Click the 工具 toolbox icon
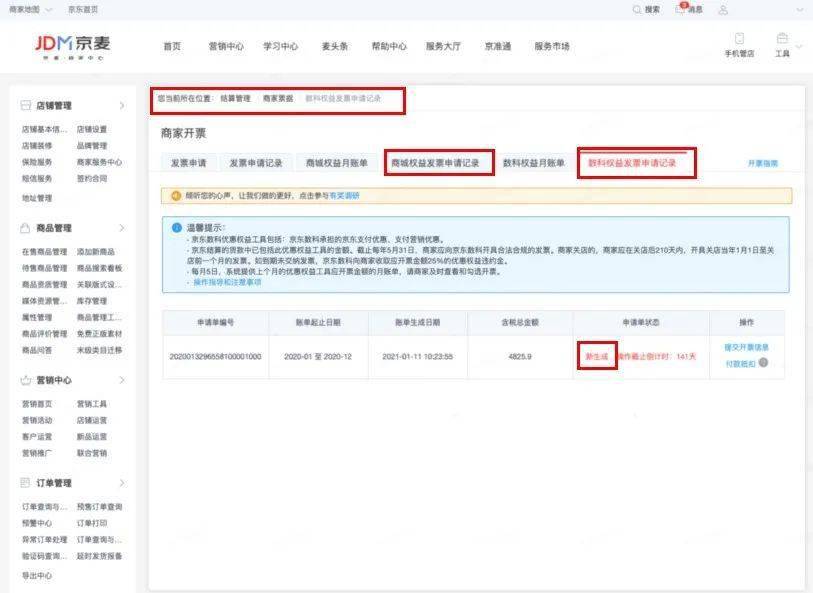813x593 pixels. click(x=782, y=39)
